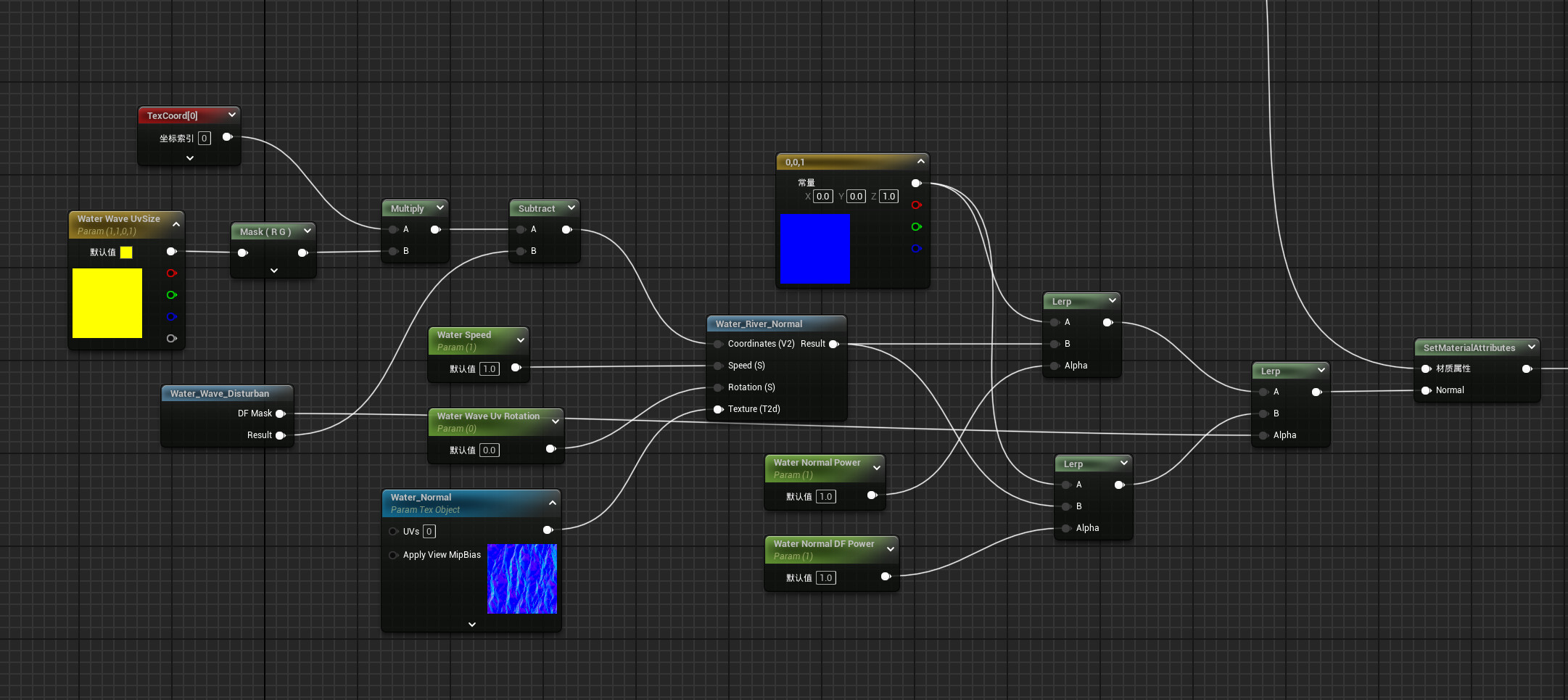Click the Texture (T2d) input pin

tap(718, 409)
